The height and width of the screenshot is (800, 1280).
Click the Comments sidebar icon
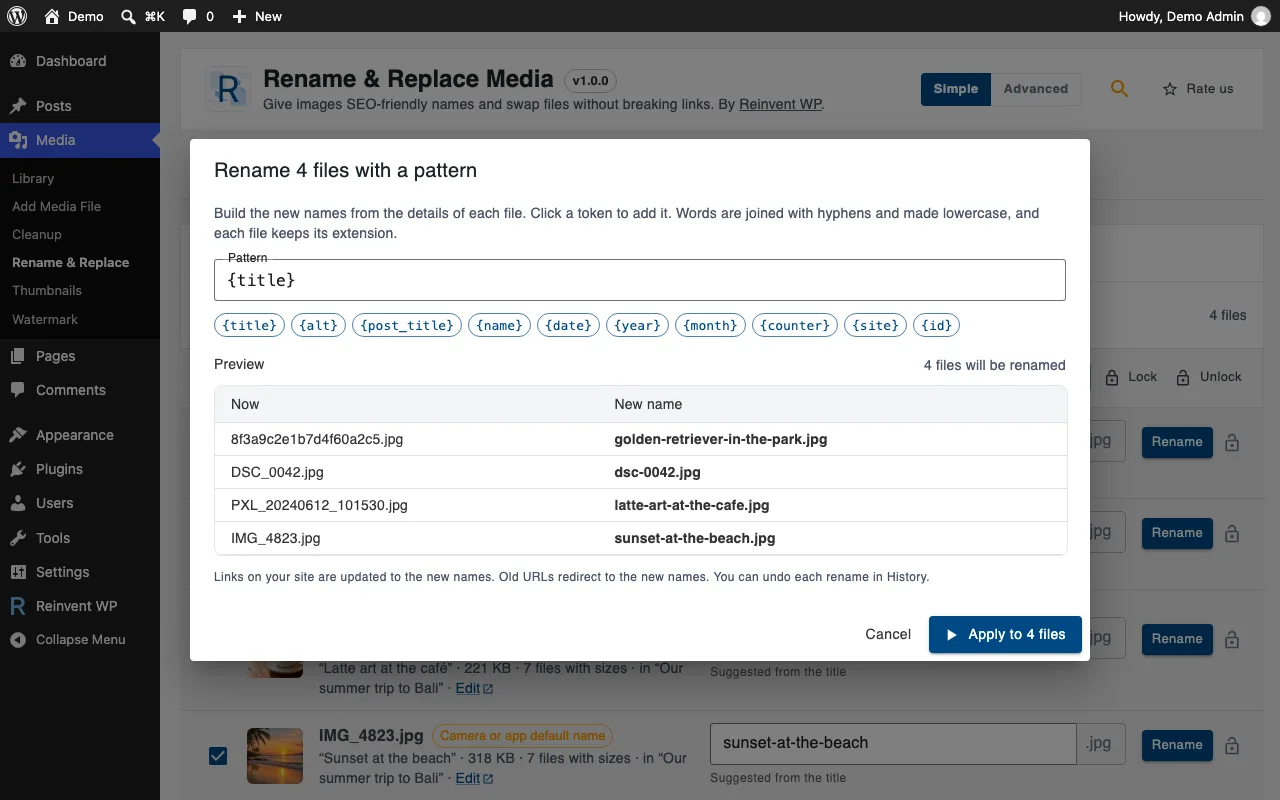[x=18, y=390]
